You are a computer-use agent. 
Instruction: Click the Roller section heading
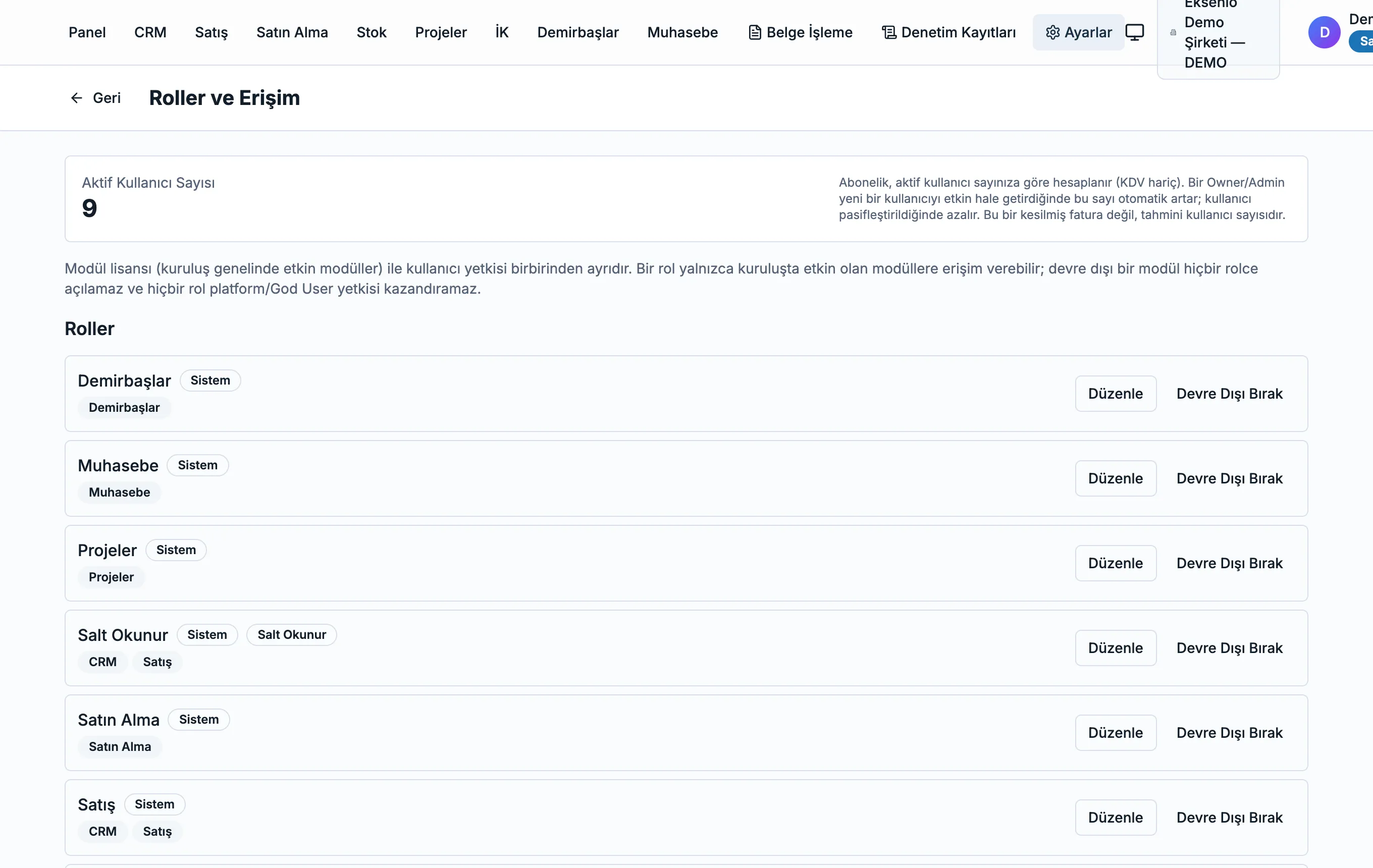89,329
